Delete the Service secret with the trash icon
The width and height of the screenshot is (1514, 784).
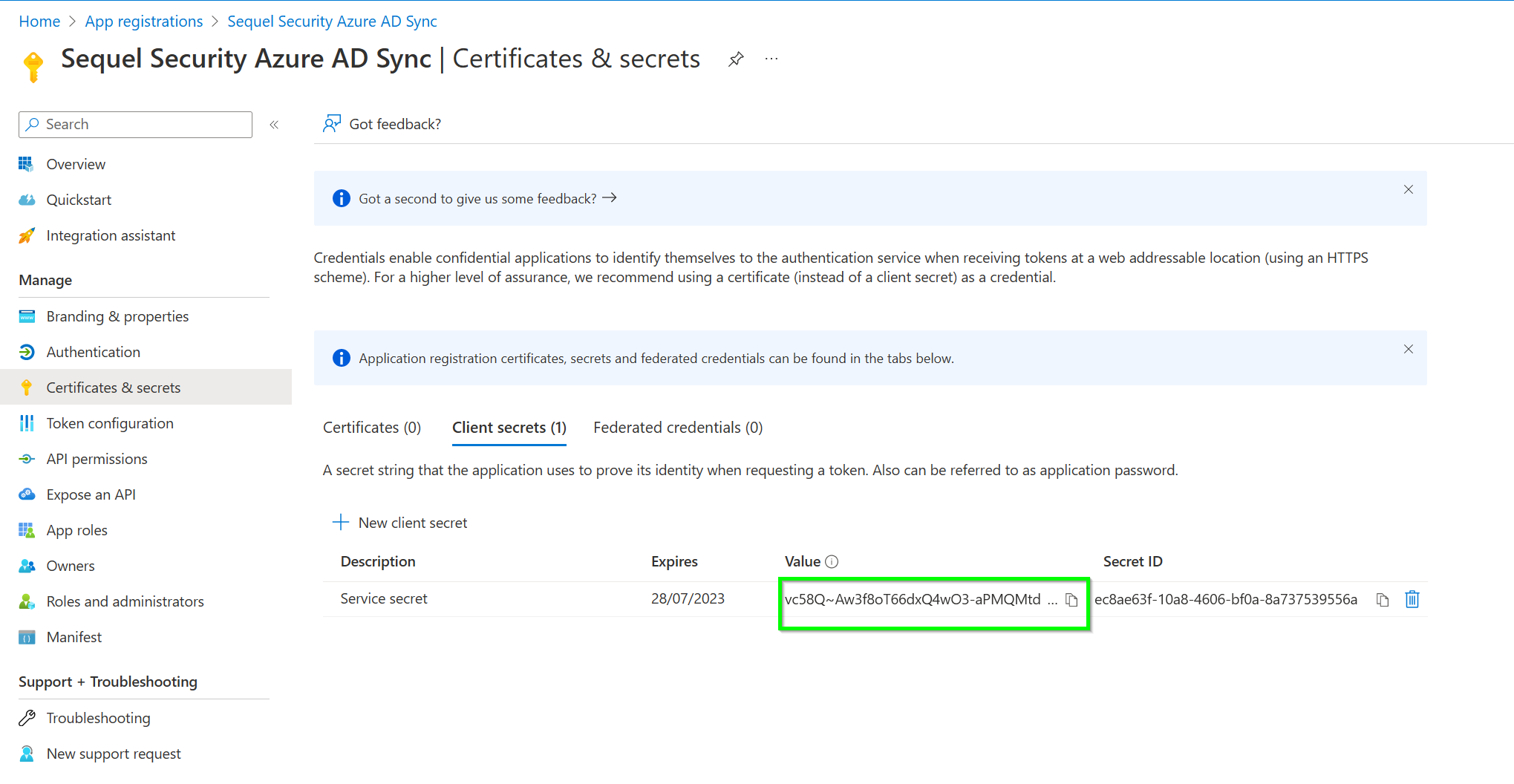(1412, 599)
